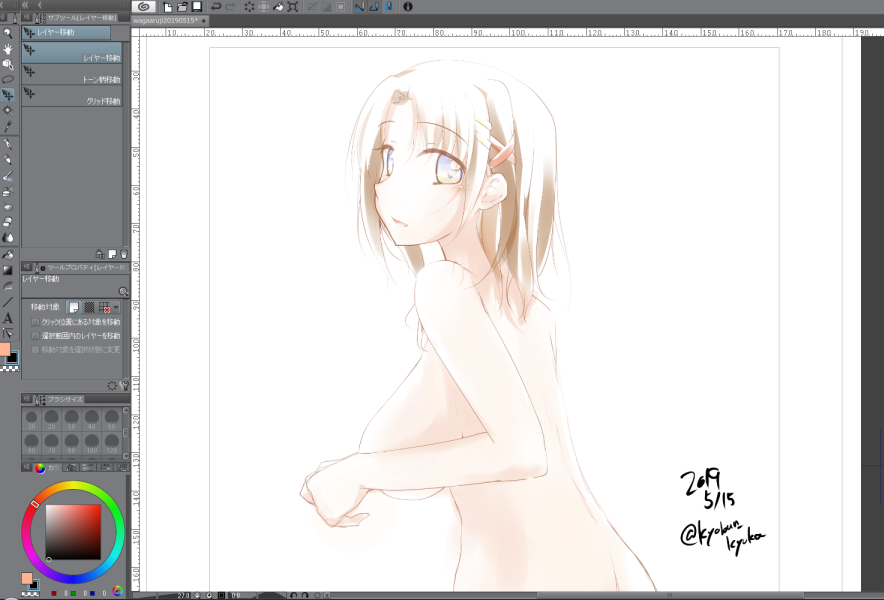The image size is (884, 600).
Task: Delete sub tool with trash icon
Action: point(124,254)
